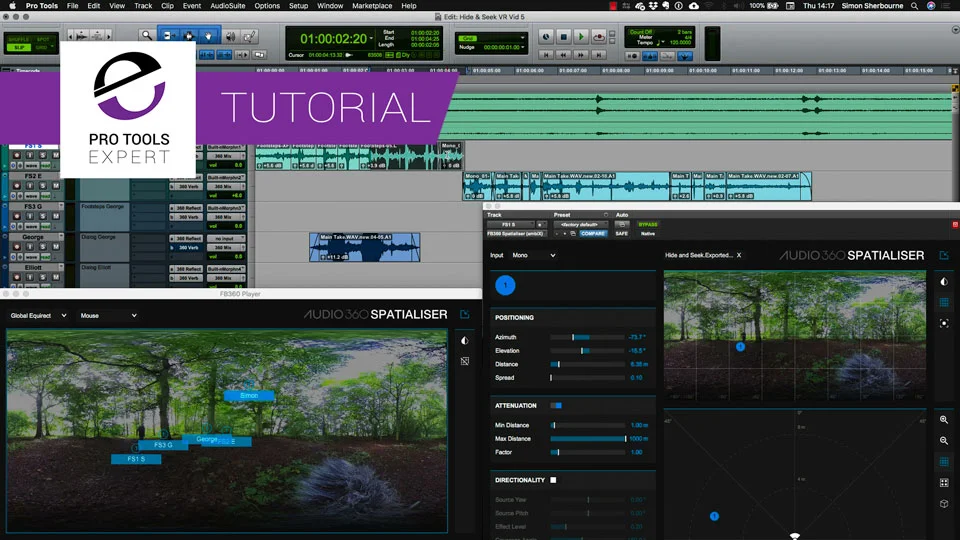960x540 pixels.
Task: Click the Record transport button
Action: click(x=599, y=37)
